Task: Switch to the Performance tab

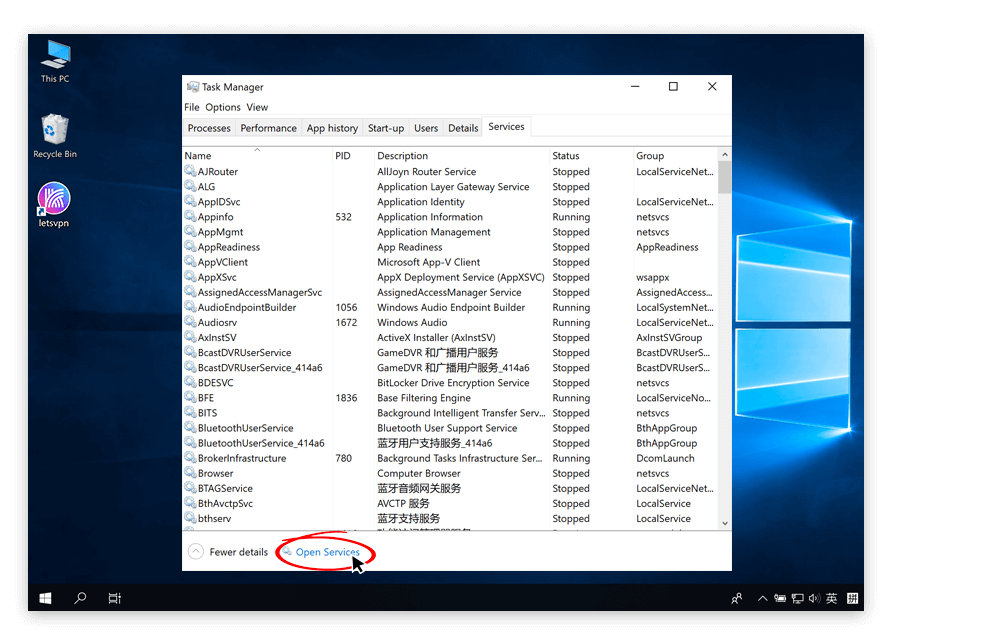Action: (268, 128)
